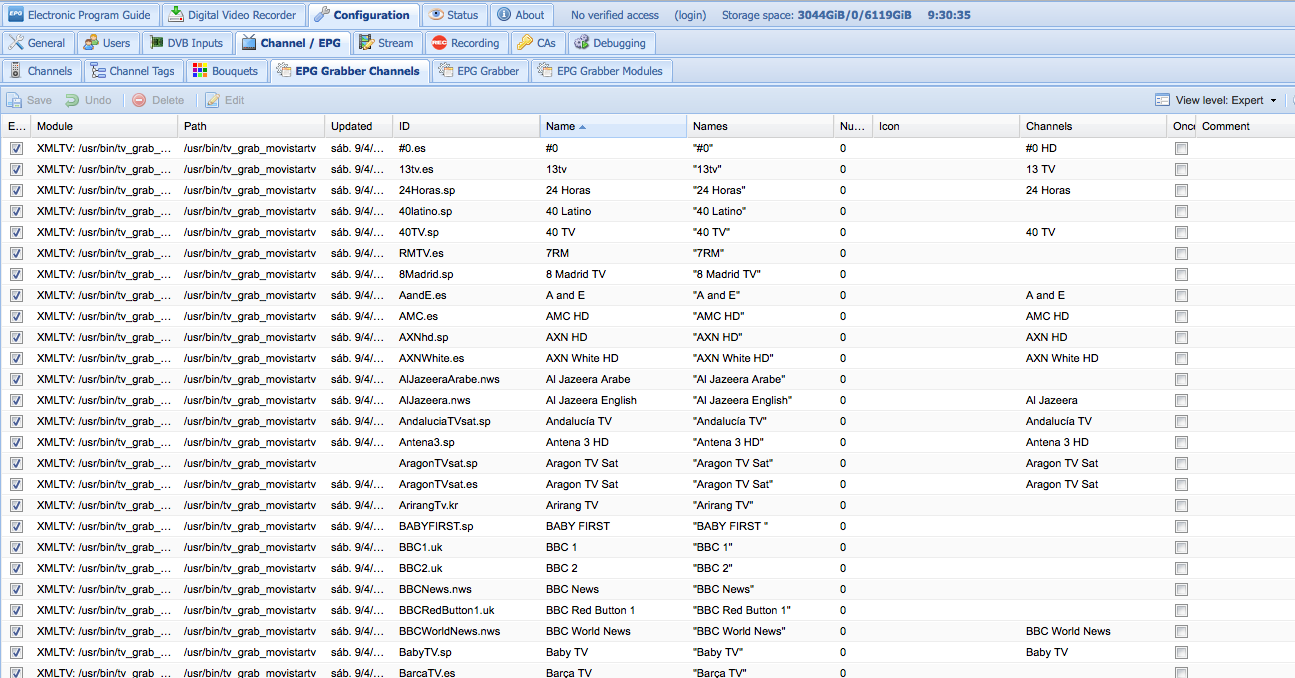Open the CAs tab with key icon
The image size is (1295, 678).
537,43
